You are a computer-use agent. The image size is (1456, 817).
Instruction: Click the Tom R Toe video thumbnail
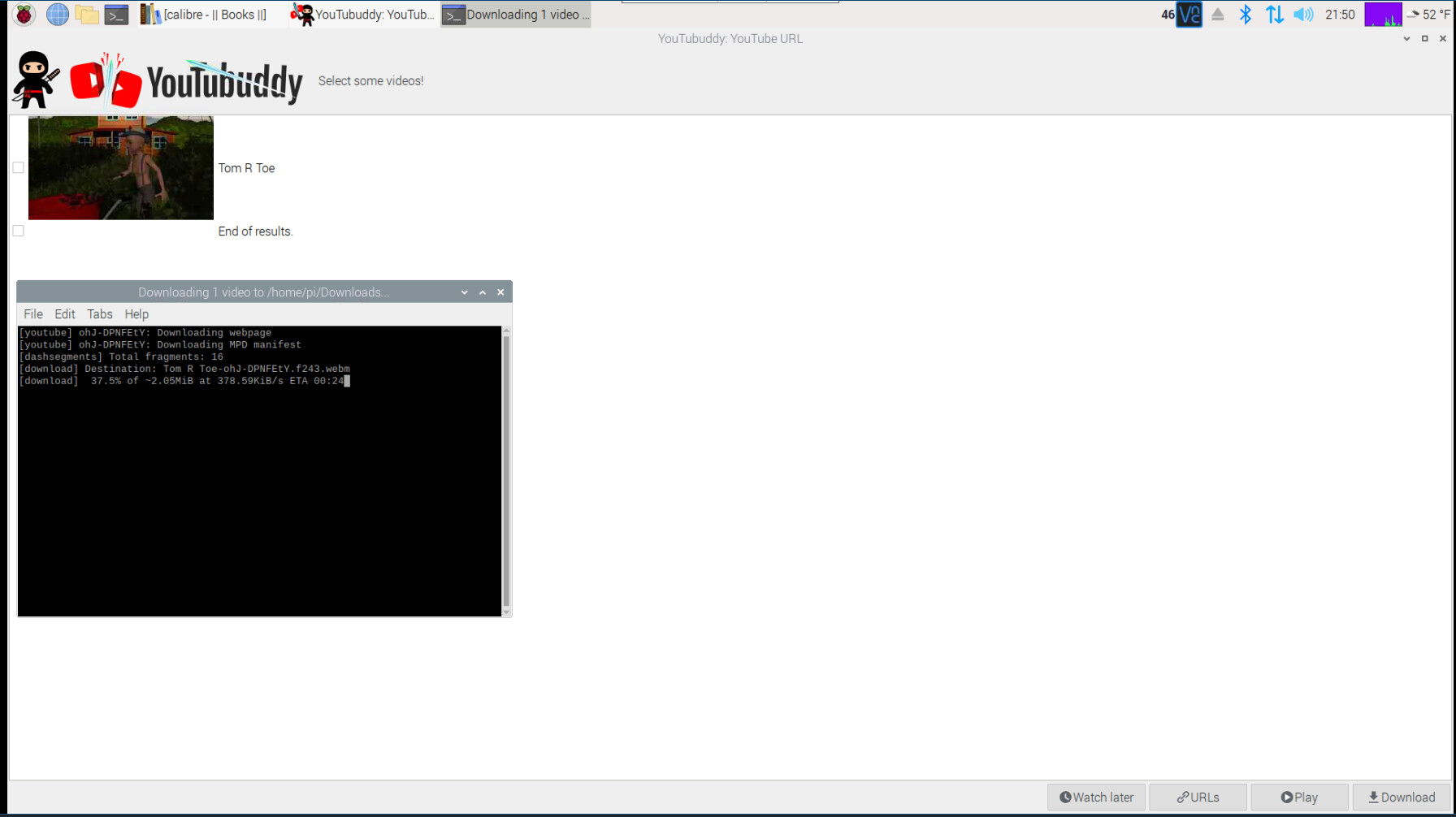click(121, 168)
